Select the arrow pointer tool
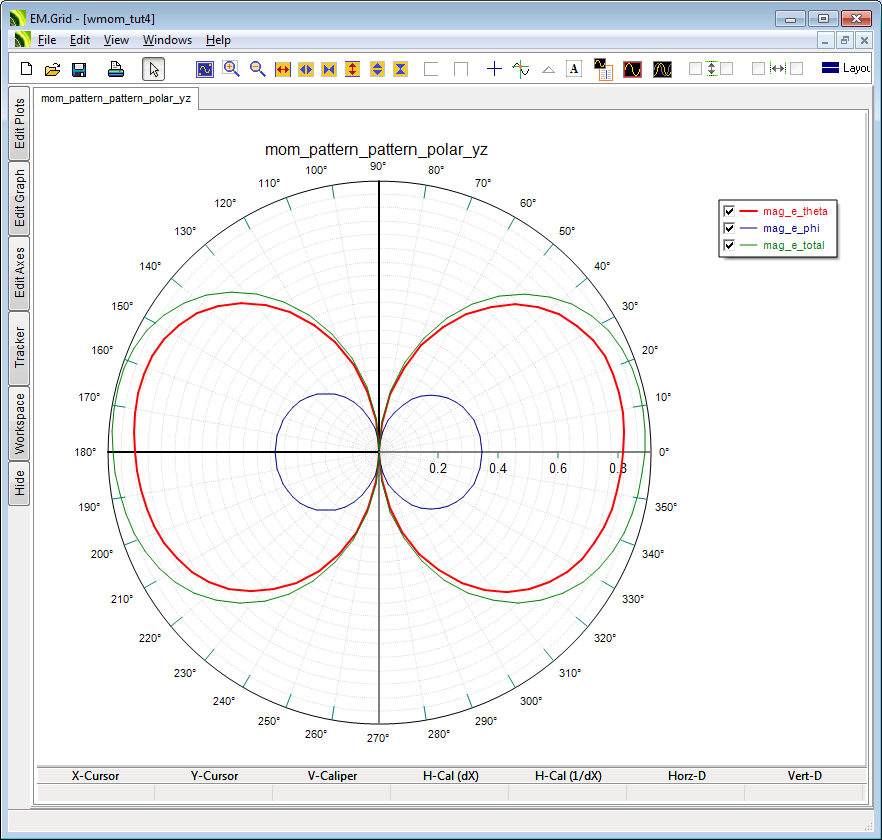The width and height of the screenshot is (882, 840). 153,69
